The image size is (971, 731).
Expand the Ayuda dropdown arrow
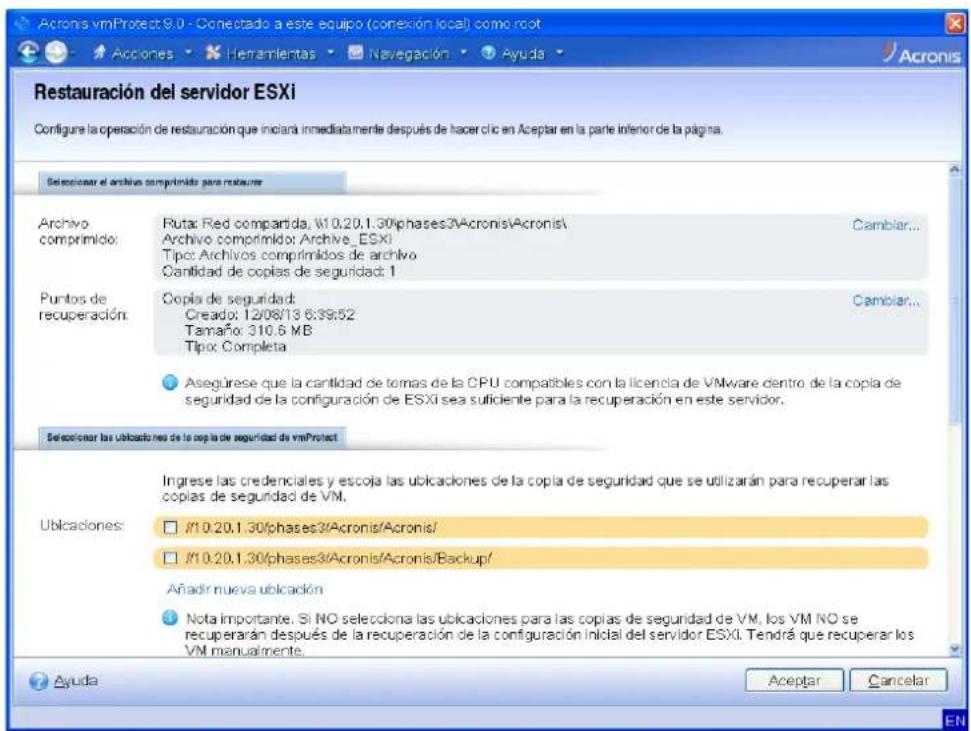pyautogui.click(x=560, y=53)
